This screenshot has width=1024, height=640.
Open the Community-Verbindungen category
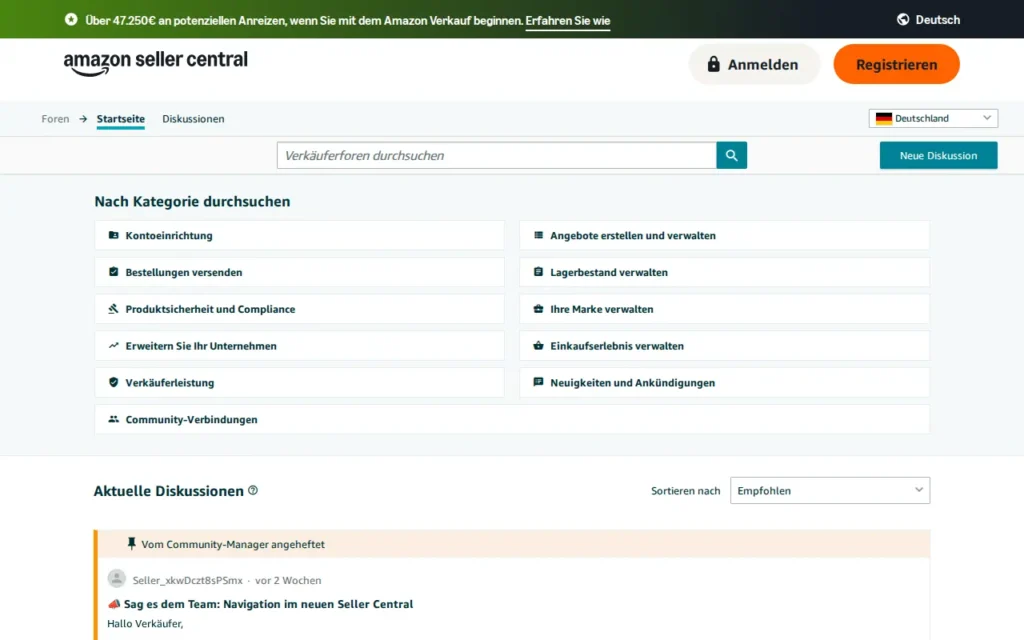pos(512,419)
